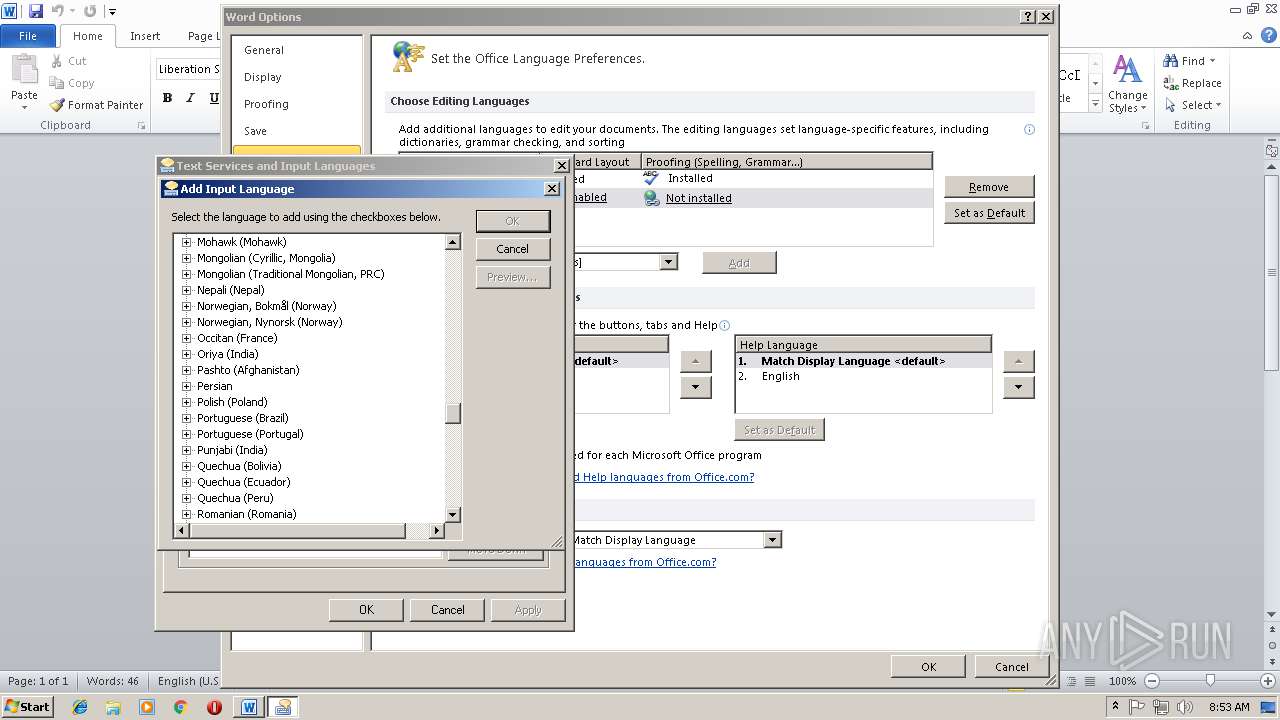
Task: Click OK in Text Services dialog
Action: coord(366,610)
